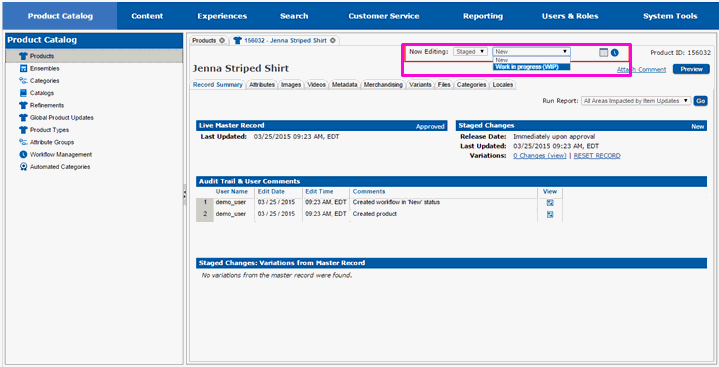Select the Merchandising tab
The width and height of the screenshot is (719, 367).
click(383, 85)
